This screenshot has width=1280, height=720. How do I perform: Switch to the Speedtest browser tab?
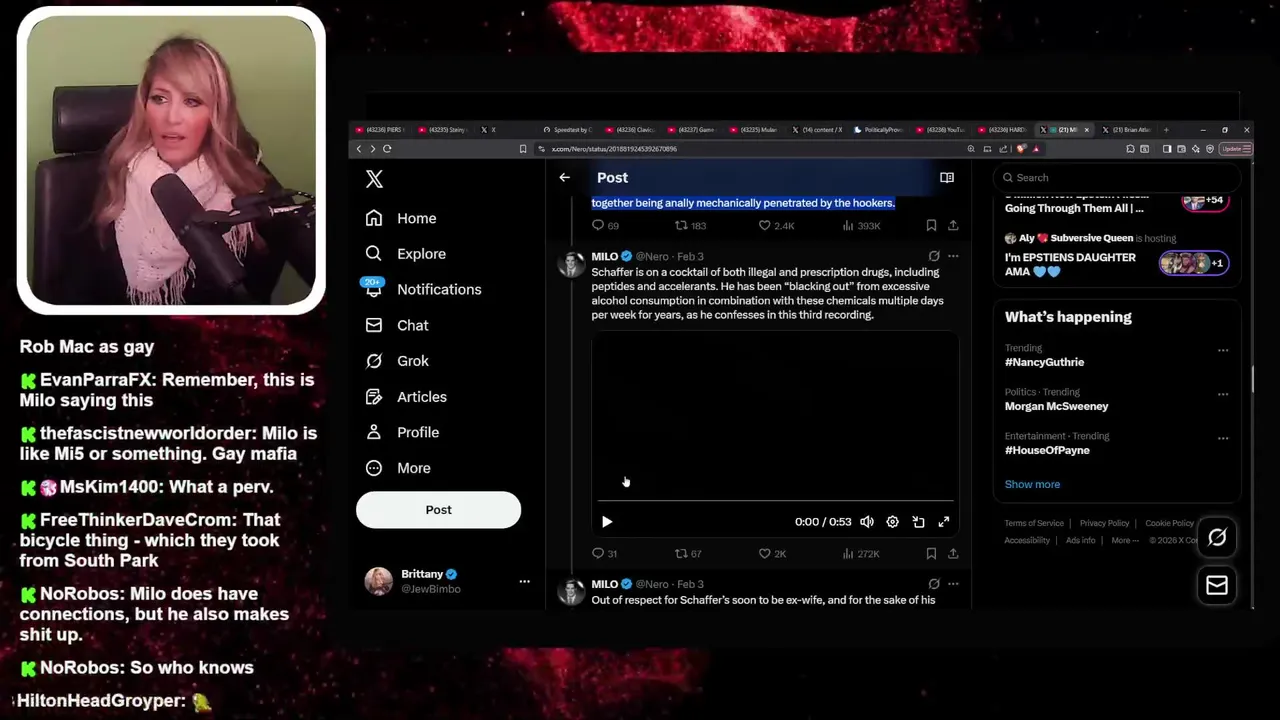coord(568,130)
